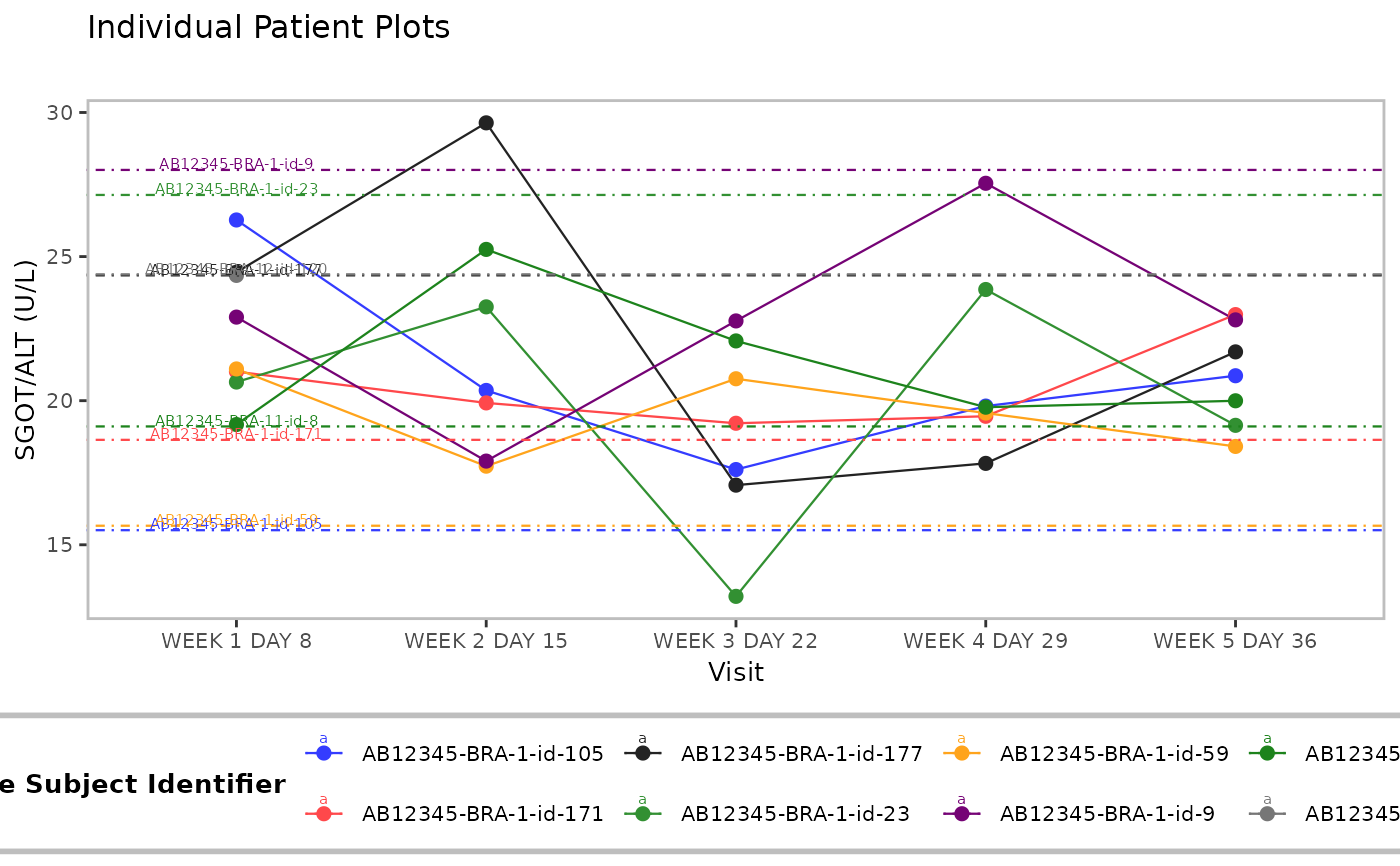Select the AB12345-BRA-1-id-177 legend label
Screen dimensions: 1400x866
(x=801, y=754)
